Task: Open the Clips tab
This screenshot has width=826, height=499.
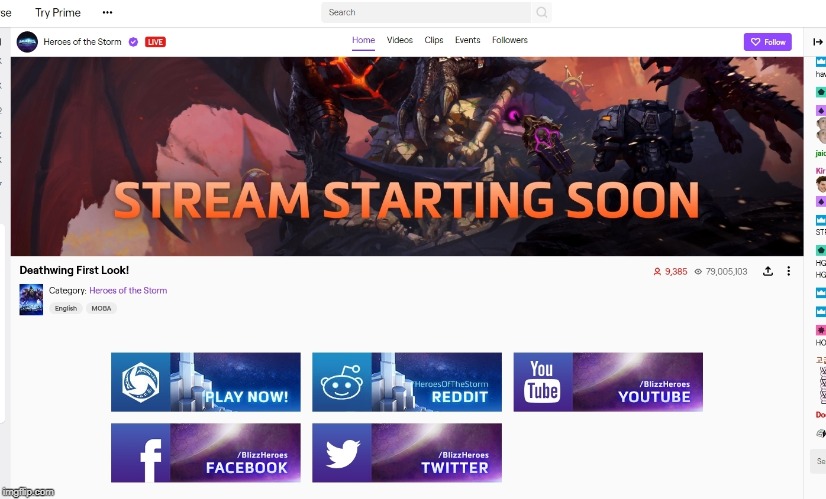Action: [433, 41]
